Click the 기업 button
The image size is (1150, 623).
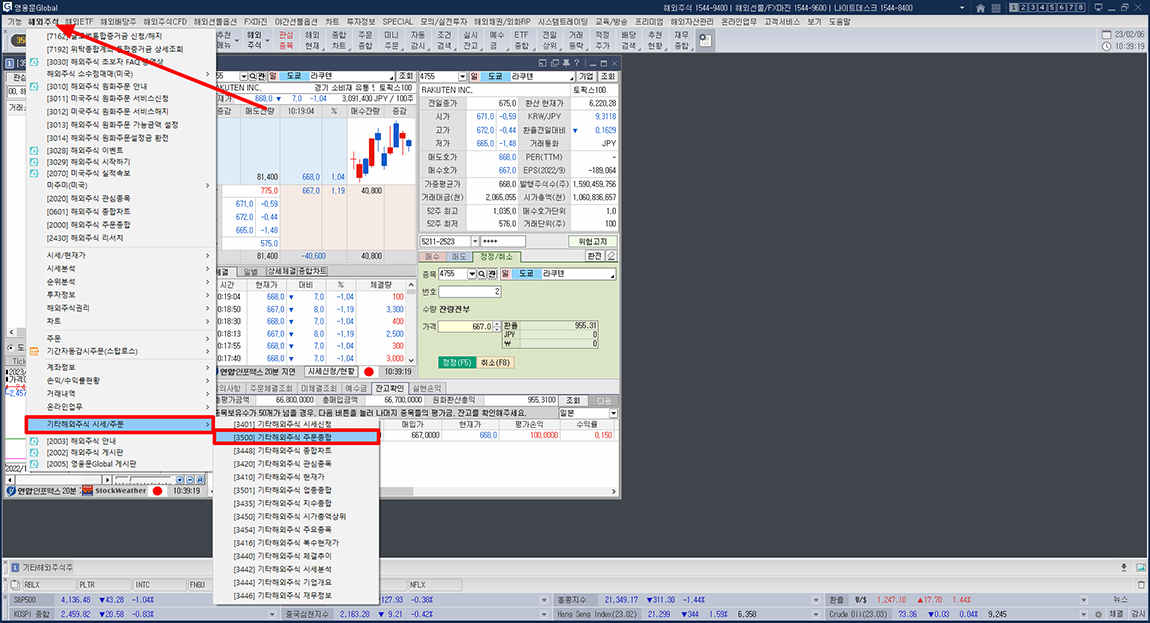[x=587, y=76]
